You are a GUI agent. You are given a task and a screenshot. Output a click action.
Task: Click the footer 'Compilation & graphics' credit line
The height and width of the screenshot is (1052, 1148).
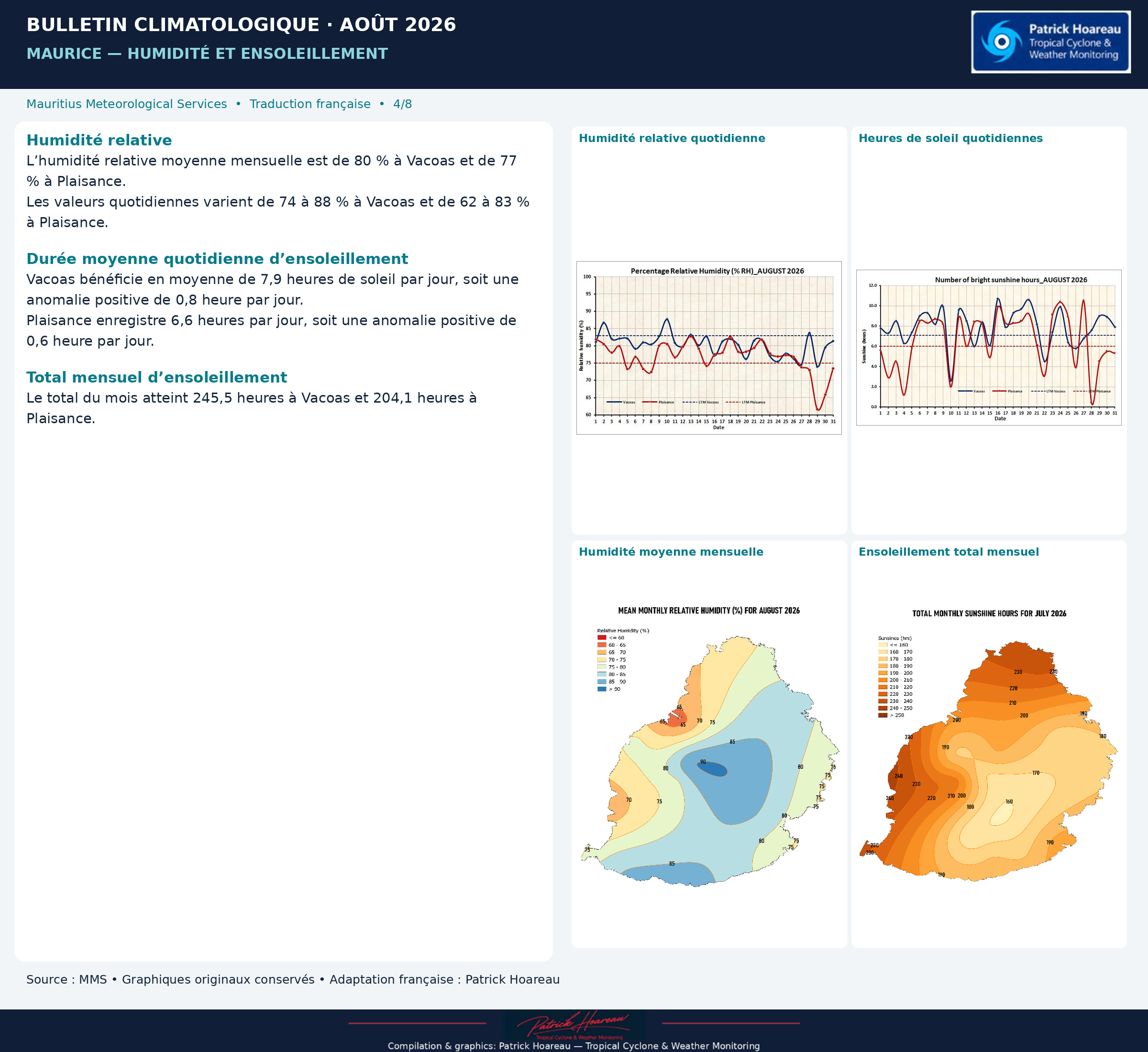(x=574, y=1046)
